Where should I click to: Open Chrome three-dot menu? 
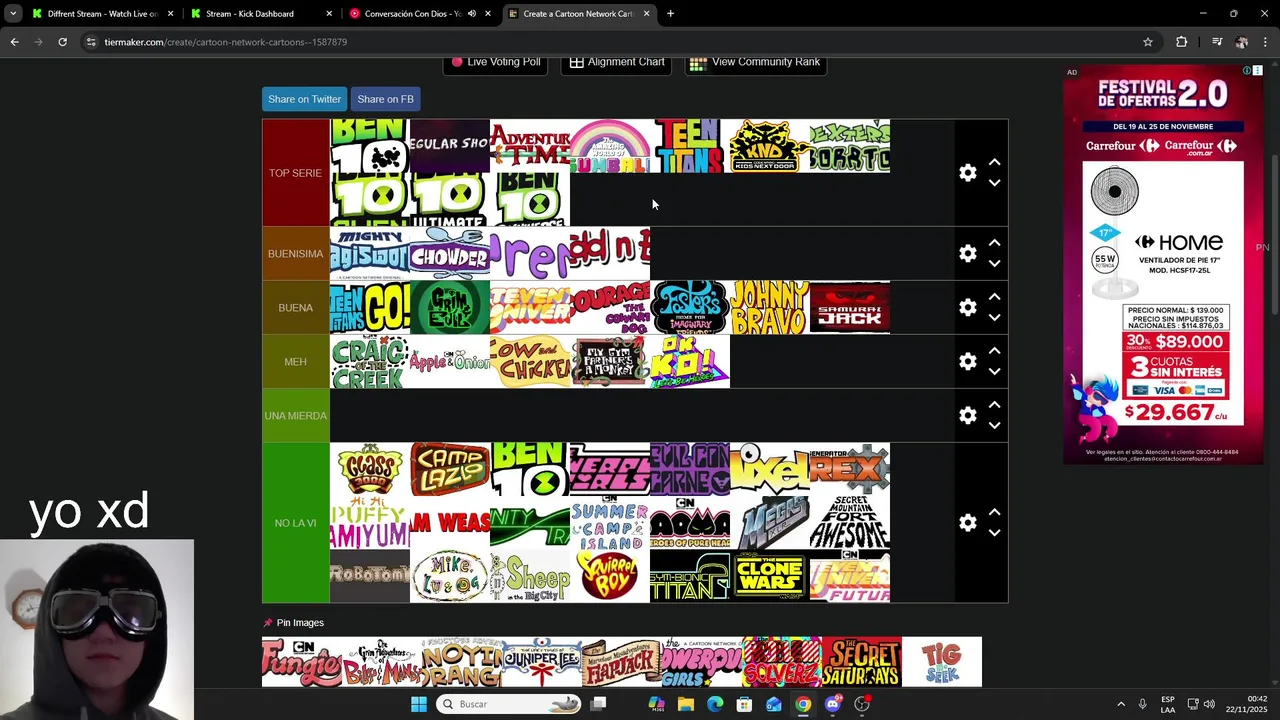point(1266,42)
